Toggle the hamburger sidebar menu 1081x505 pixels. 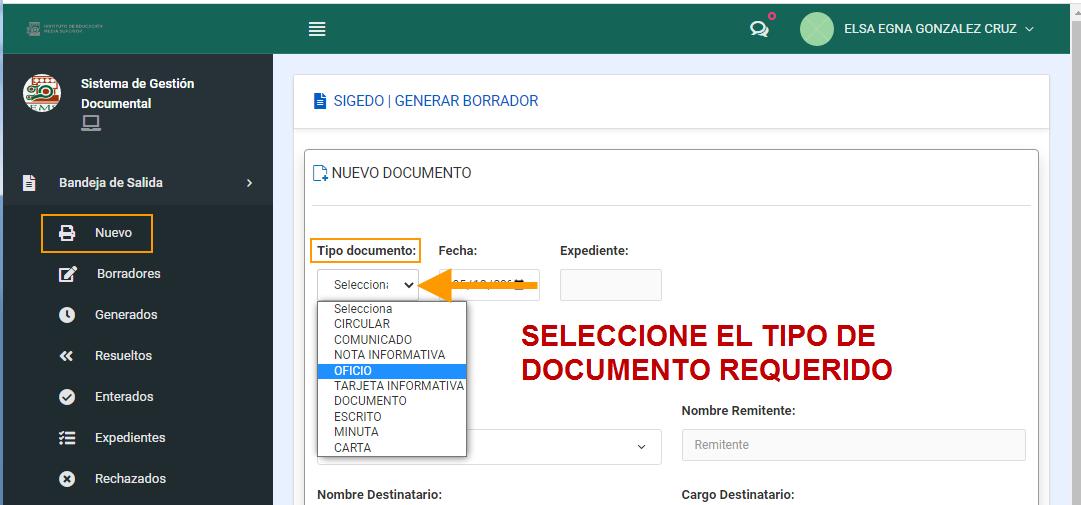tap(317, 29)
